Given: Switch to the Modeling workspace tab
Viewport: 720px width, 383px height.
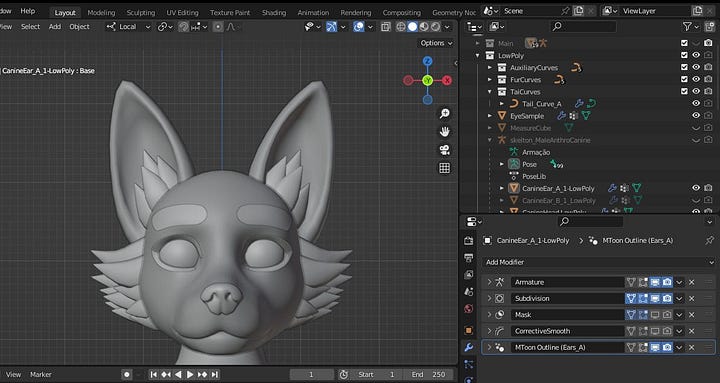Looking at the screenshot, I should pos(101,12).
